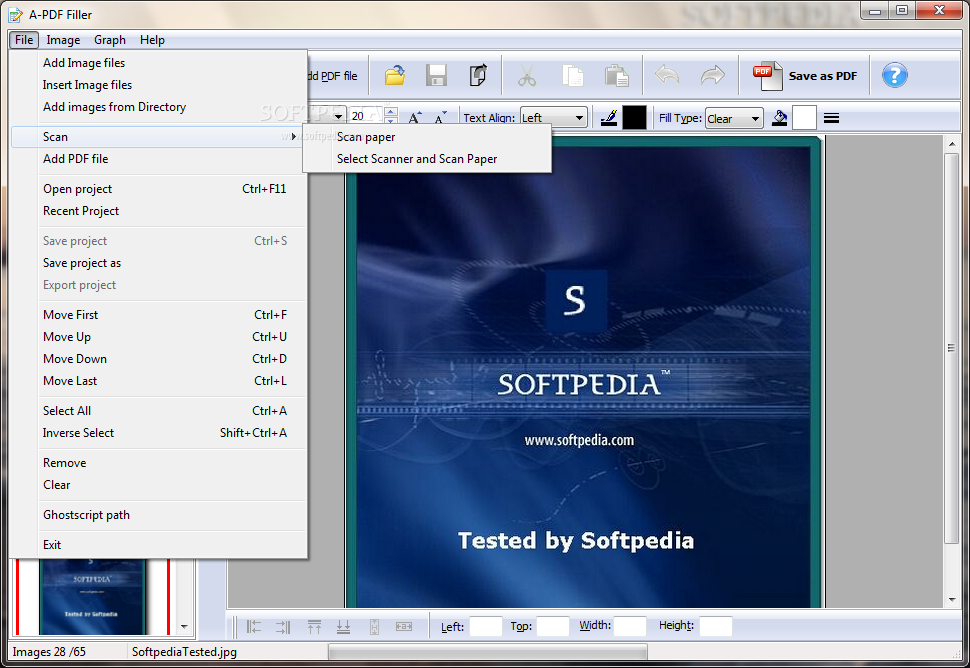Click the A-PDF Filler title bar icon
Viewport: 970px width, 668px height.
pos(15,14)
